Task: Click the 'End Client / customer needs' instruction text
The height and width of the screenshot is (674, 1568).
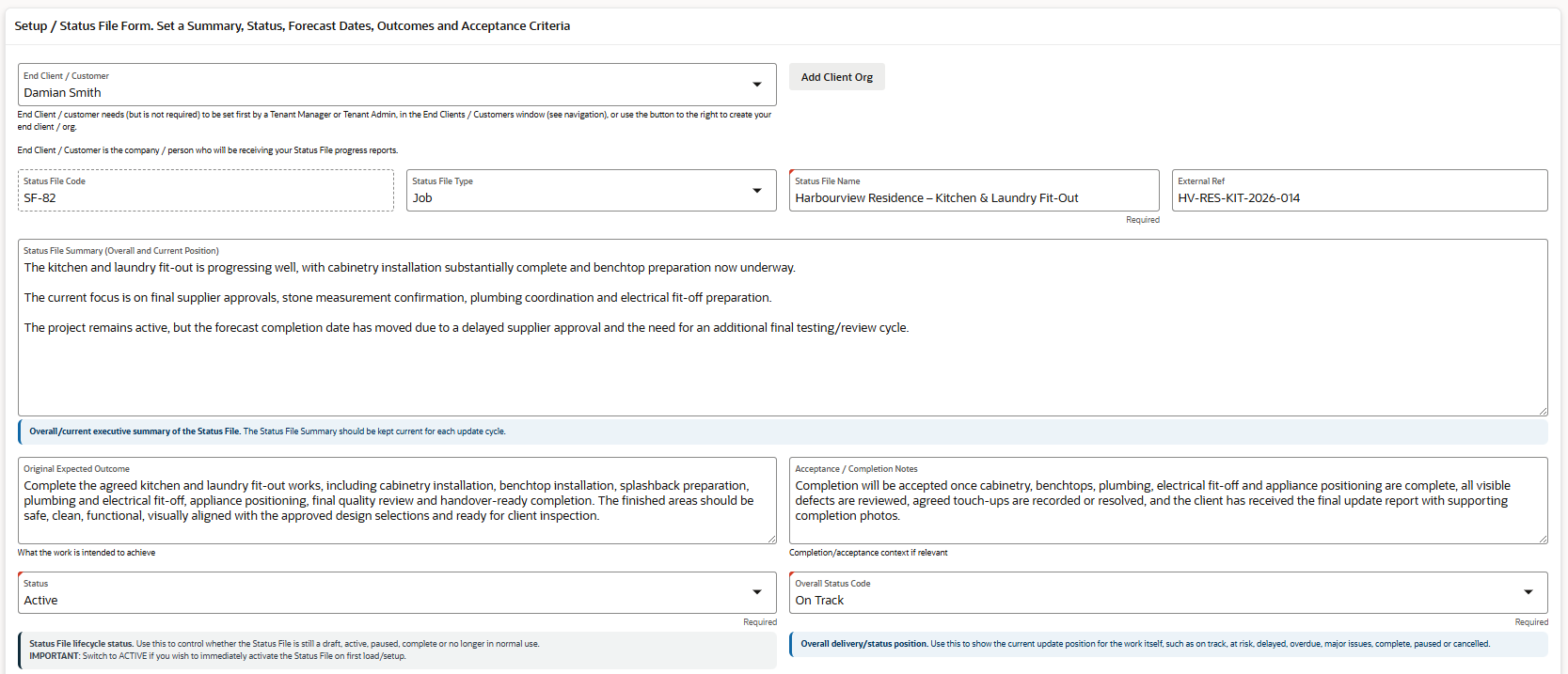Action: [394, 120]
